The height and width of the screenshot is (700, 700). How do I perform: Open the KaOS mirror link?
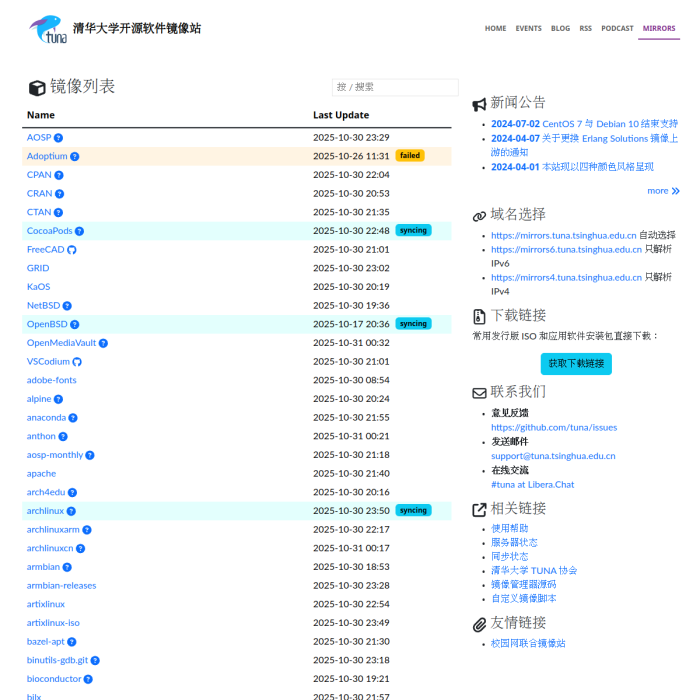(38, 287)
